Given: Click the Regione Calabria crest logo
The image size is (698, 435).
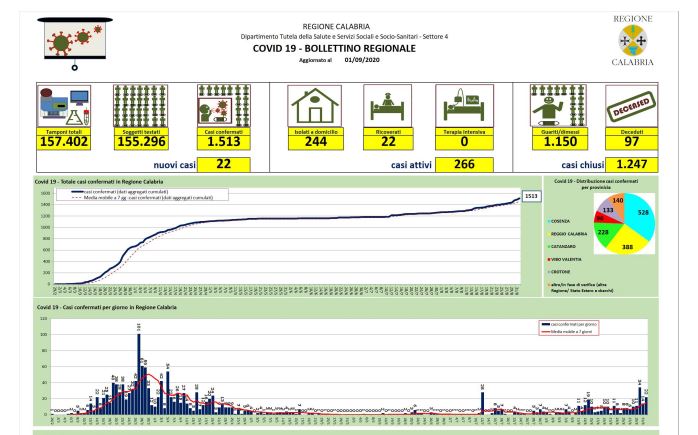Looking at the screenshot, I should coord(633,41).
